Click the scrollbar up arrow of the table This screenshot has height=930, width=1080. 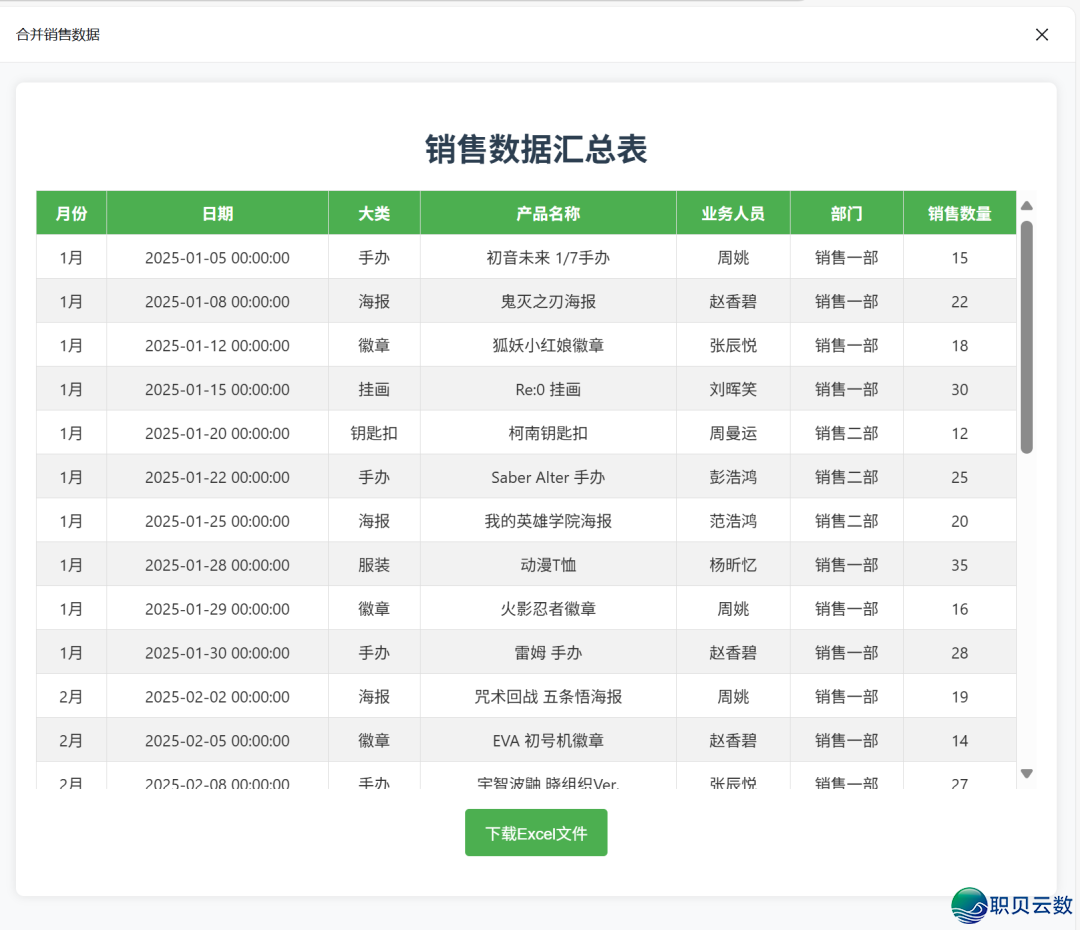click(x=1026, y=205)
